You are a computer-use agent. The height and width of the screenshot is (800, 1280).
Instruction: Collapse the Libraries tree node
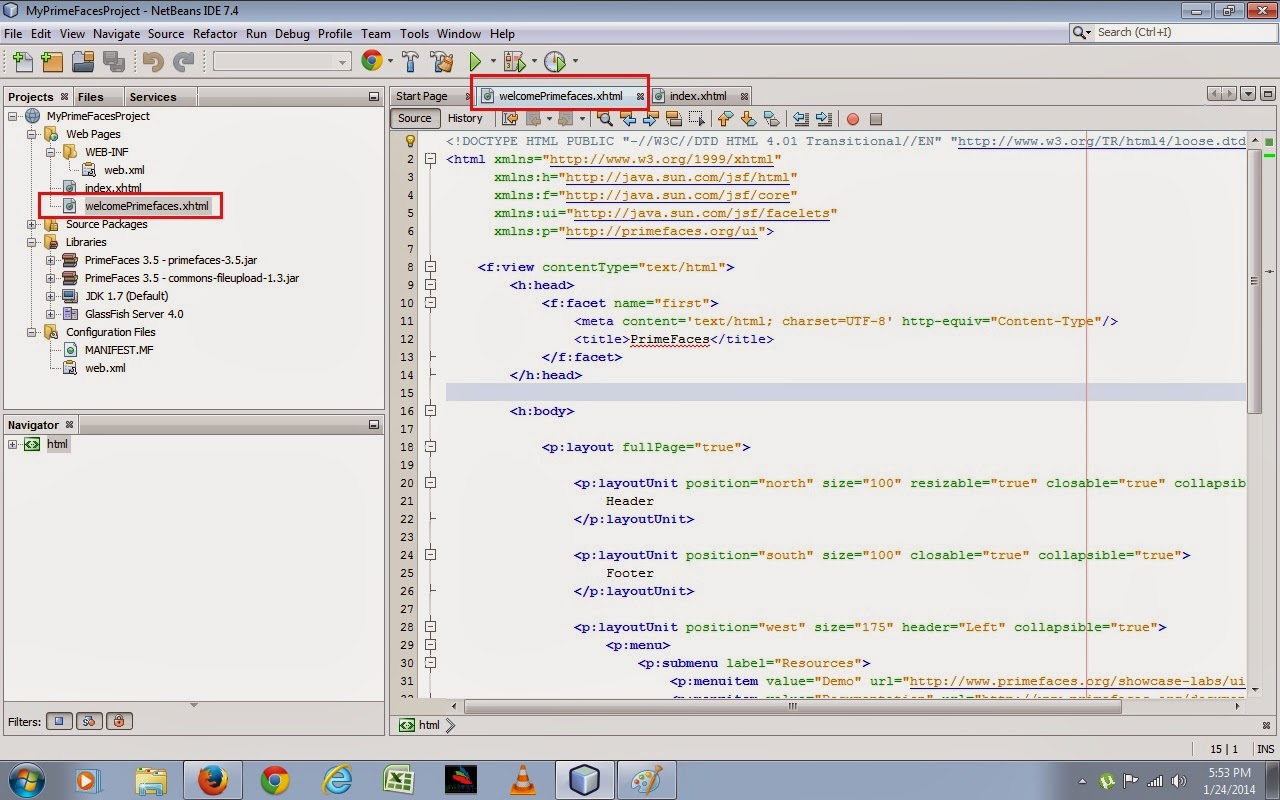(x=31, y=242)
